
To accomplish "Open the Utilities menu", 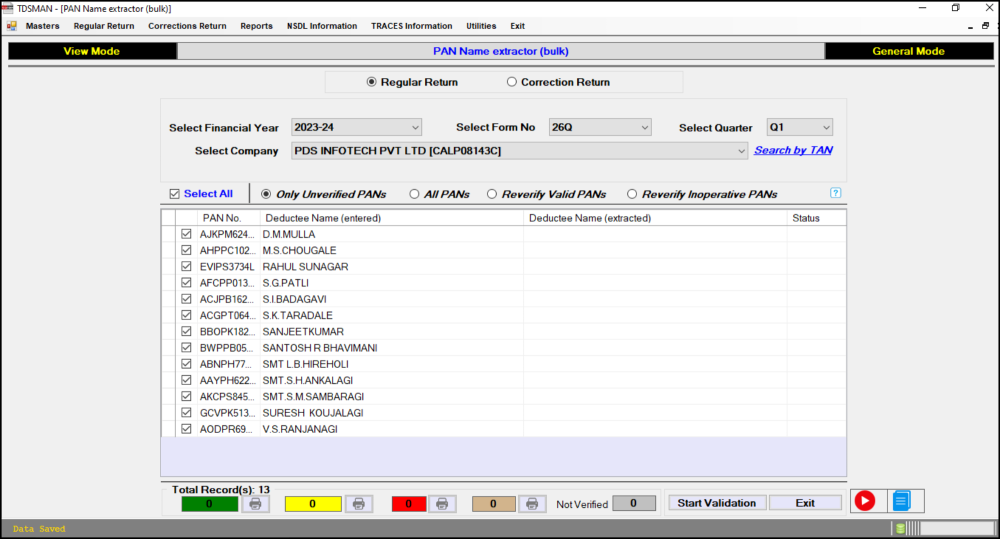I will click(481, 26).
